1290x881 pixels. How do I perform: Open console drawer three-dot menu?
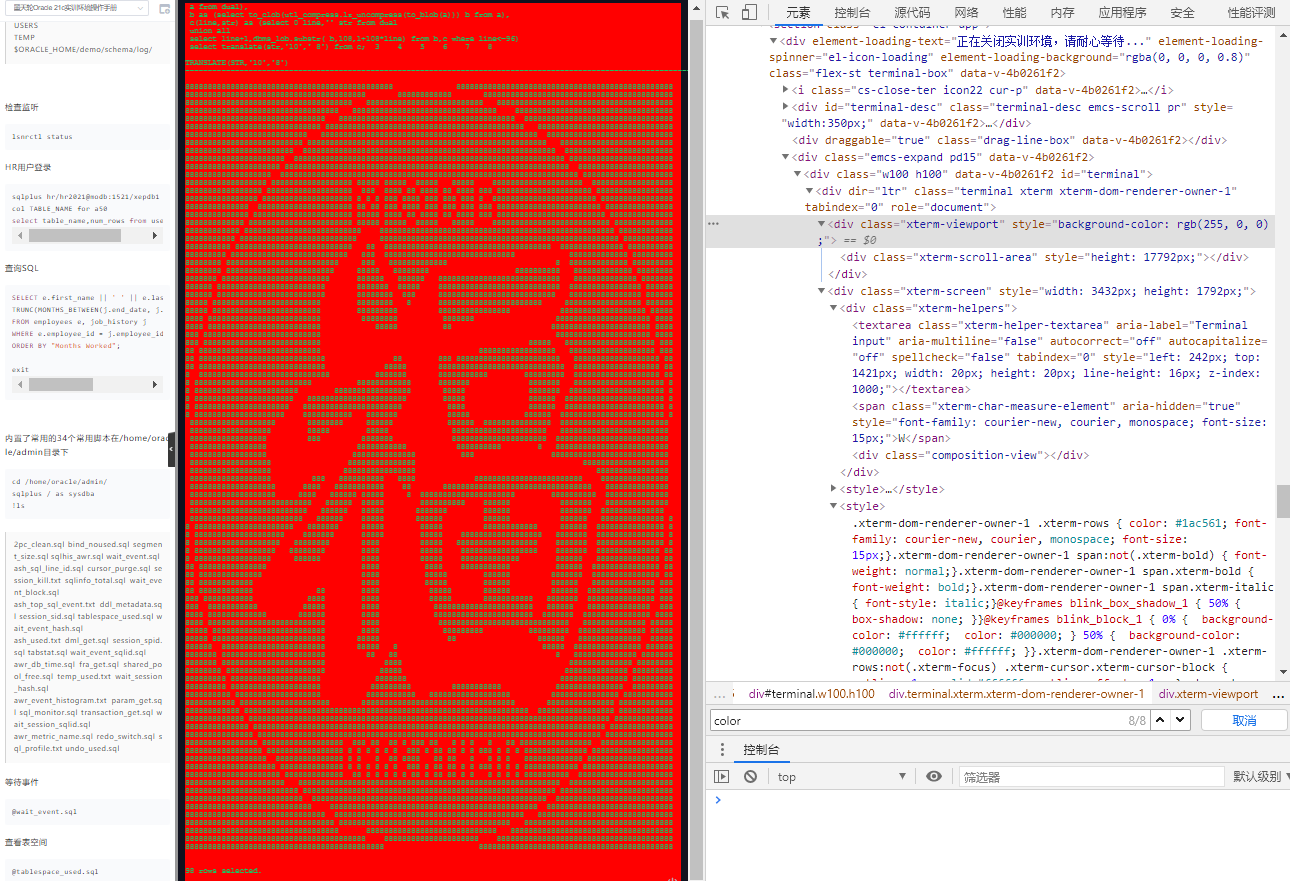[722, 750]
